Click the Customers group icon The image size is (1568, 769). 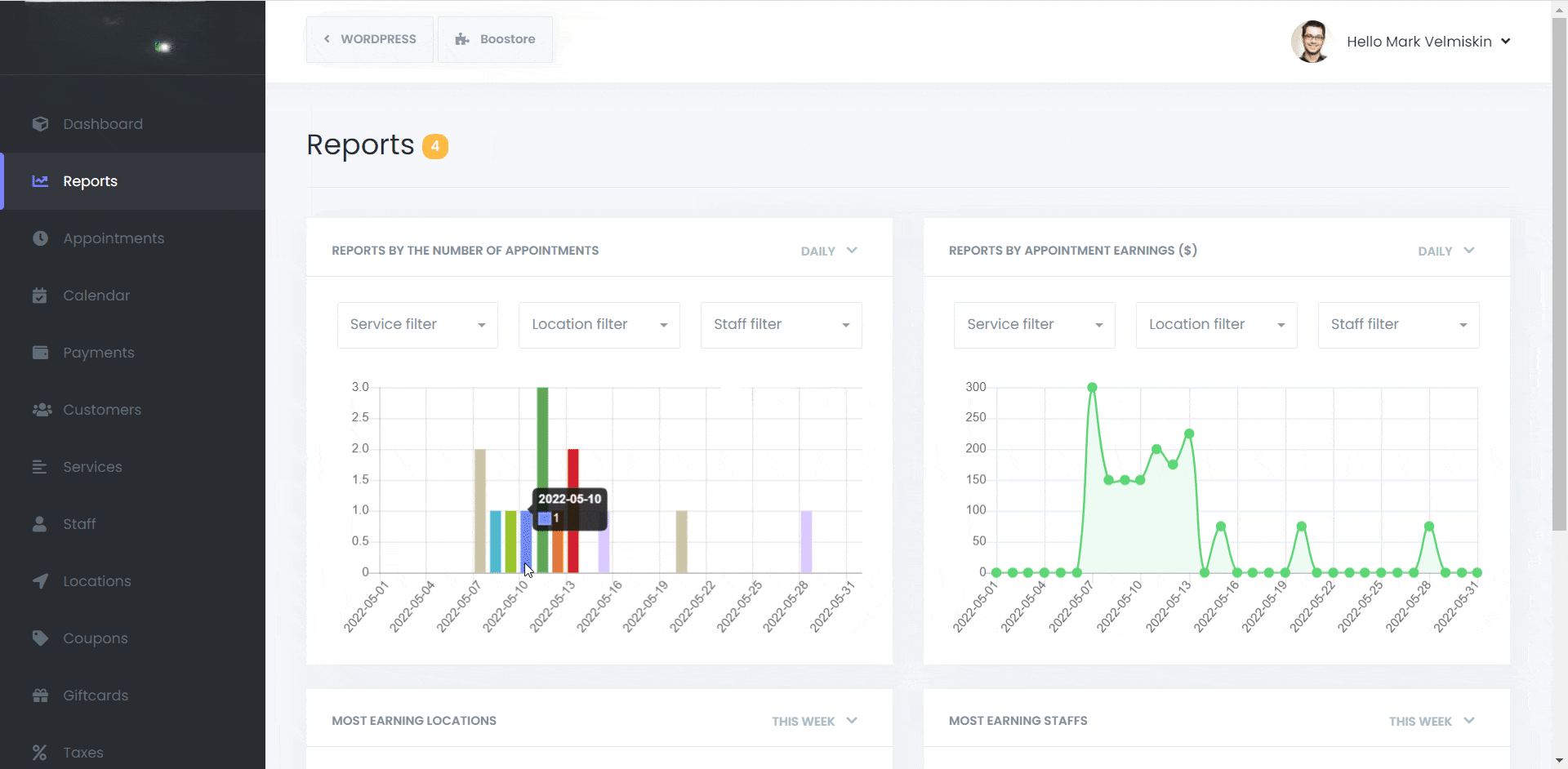[42, 410]
